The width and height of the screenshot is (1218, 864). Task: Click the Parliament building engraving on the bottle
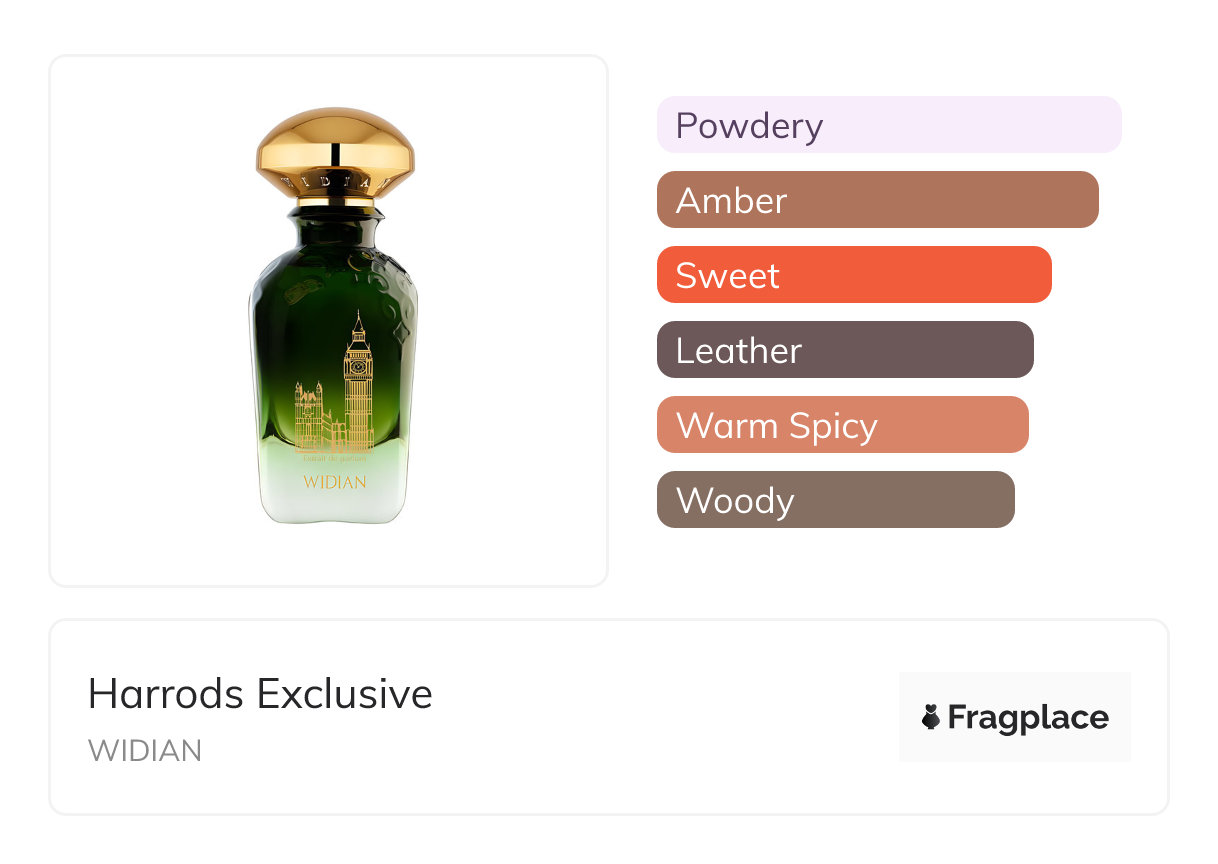pos(312,417)
